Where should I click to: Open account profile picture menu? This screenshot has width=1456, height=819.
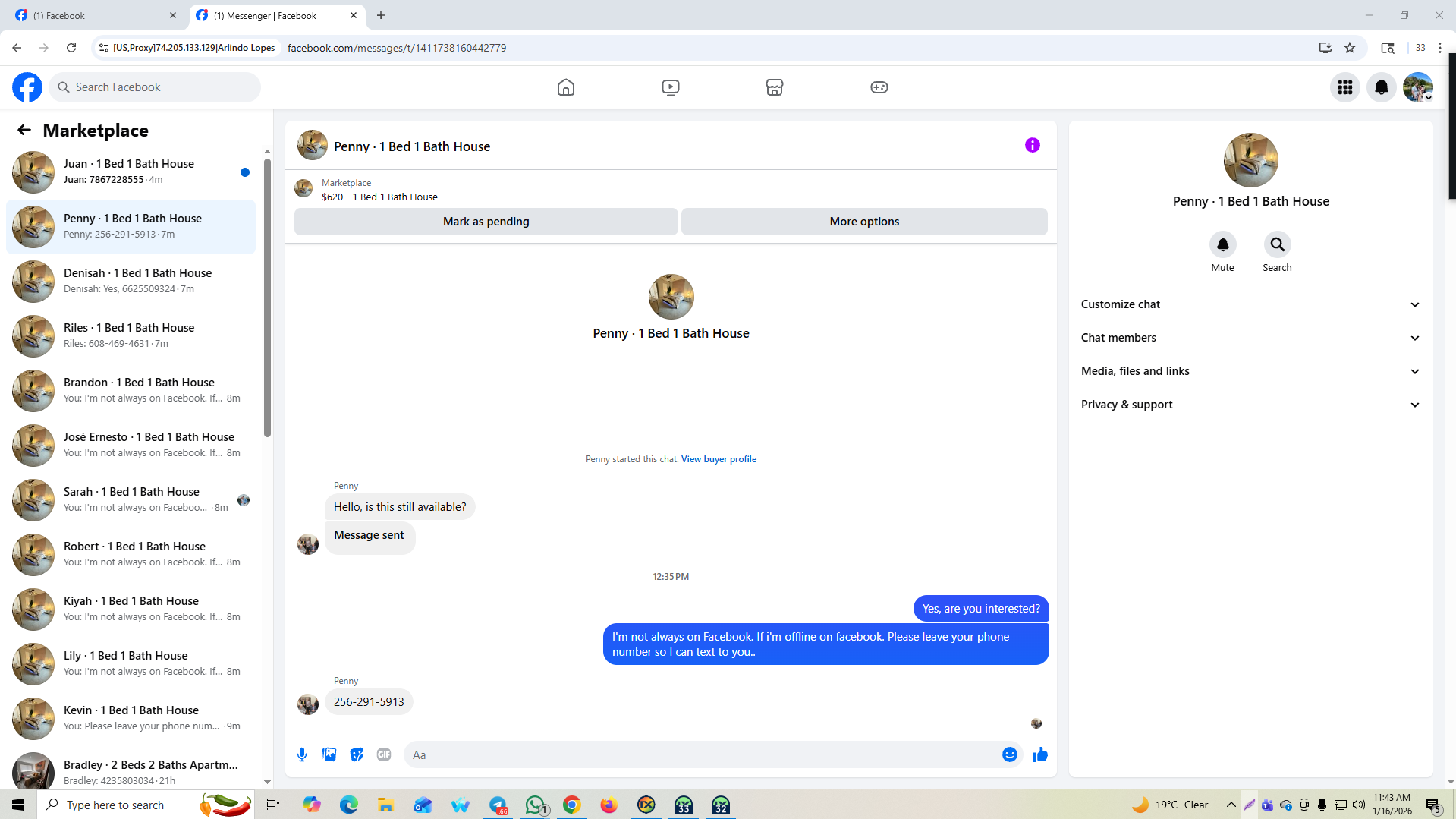(1418, 87)
